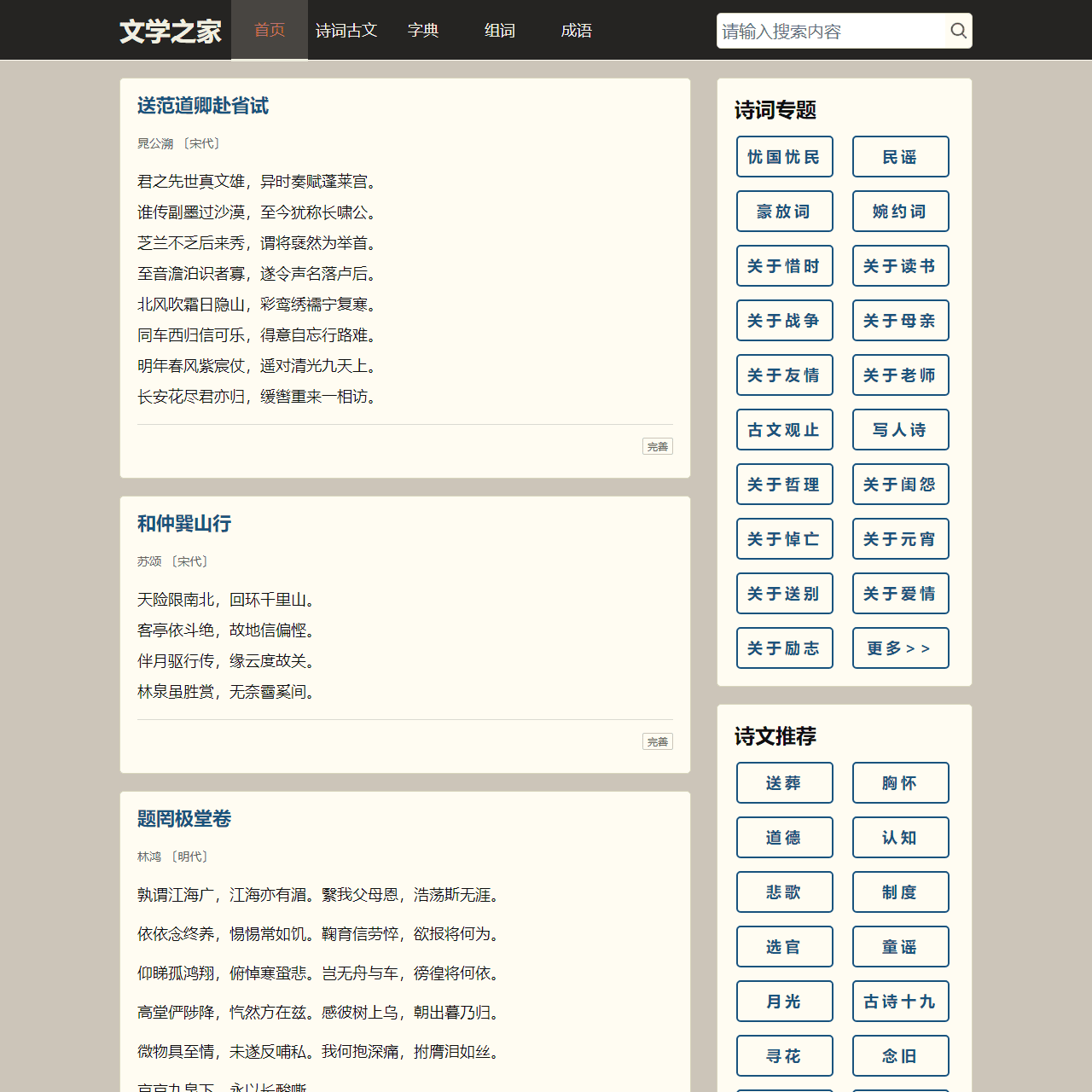
Task: Open the 写人诗 topic
Action: tap(901, 430)
